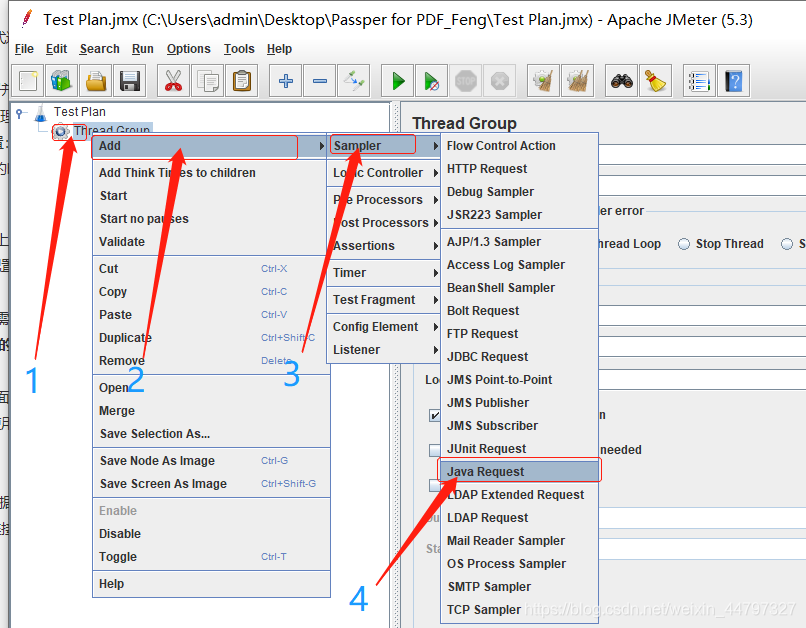
Task: Click the Test Plan flask icon
Action: click(x=41, y=113)
